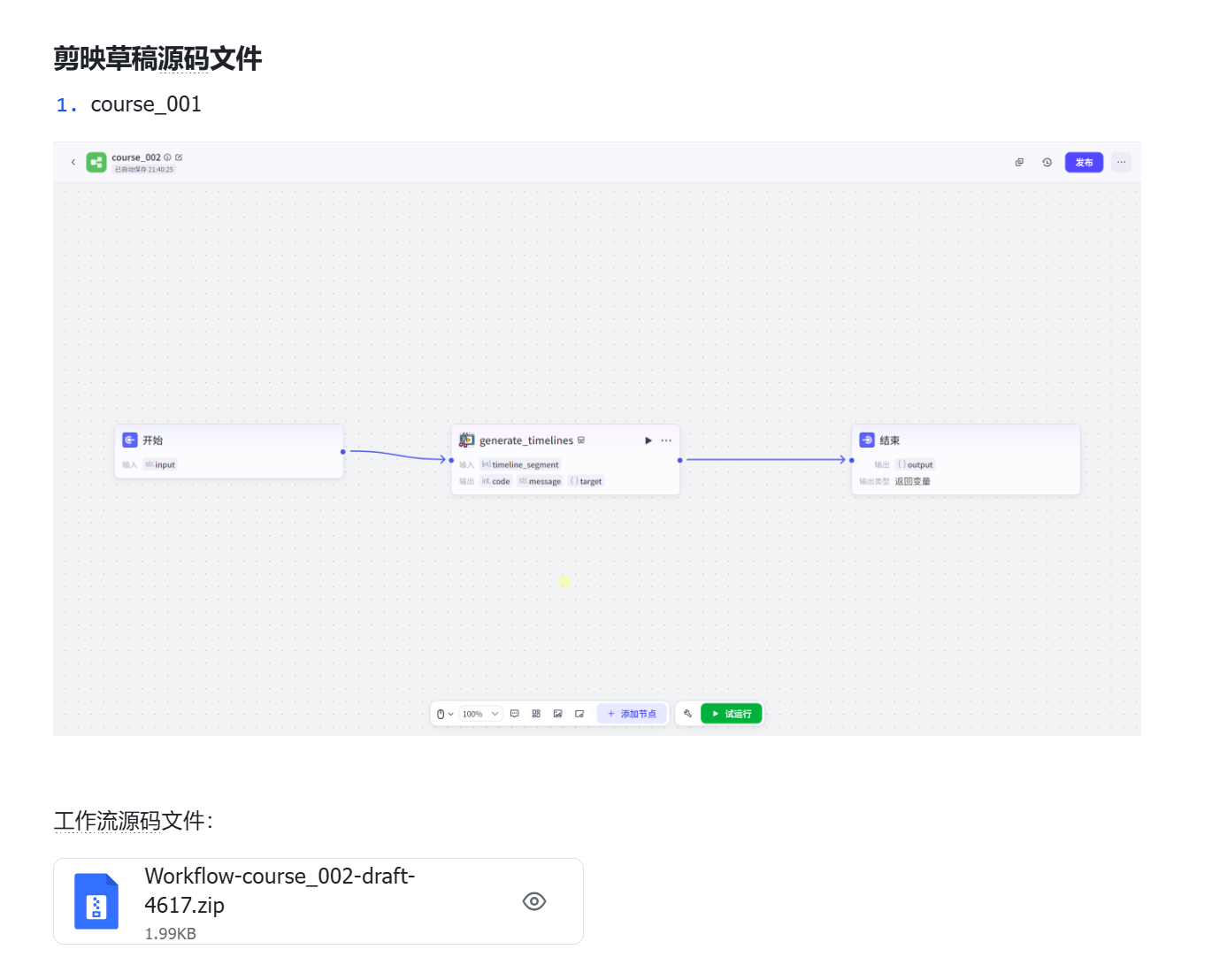Click the 开始 start node icon

(130, 440)
